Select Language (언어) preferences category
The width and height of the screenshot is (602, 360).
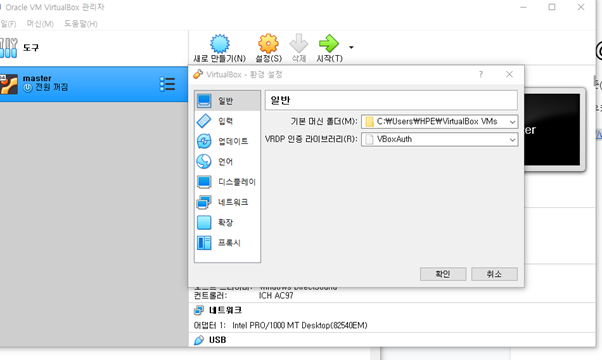(227, 162)
